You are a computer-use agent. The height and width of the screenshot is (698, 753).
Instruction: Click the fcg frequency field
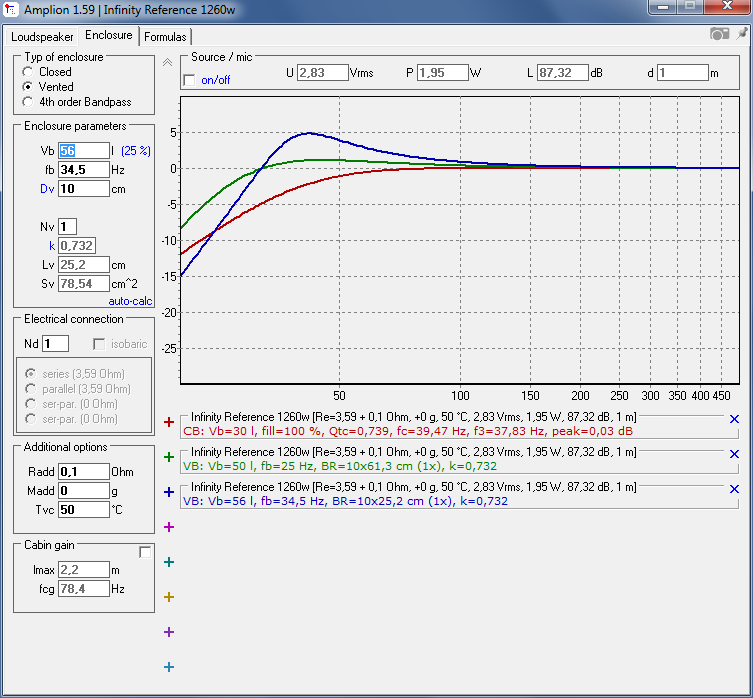pyautogui.click(x=84, y=588)
